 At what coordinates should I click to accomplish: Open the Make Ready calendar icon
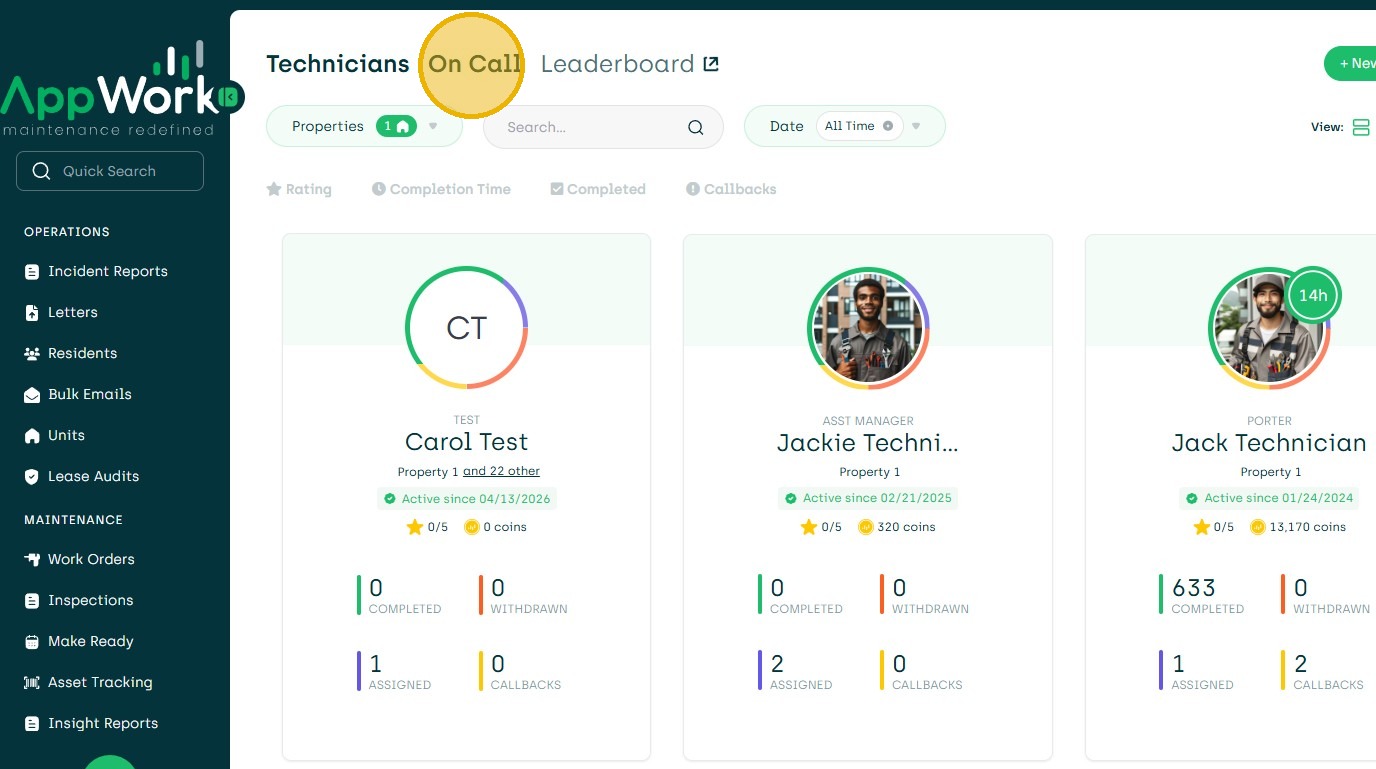point(32,642)
